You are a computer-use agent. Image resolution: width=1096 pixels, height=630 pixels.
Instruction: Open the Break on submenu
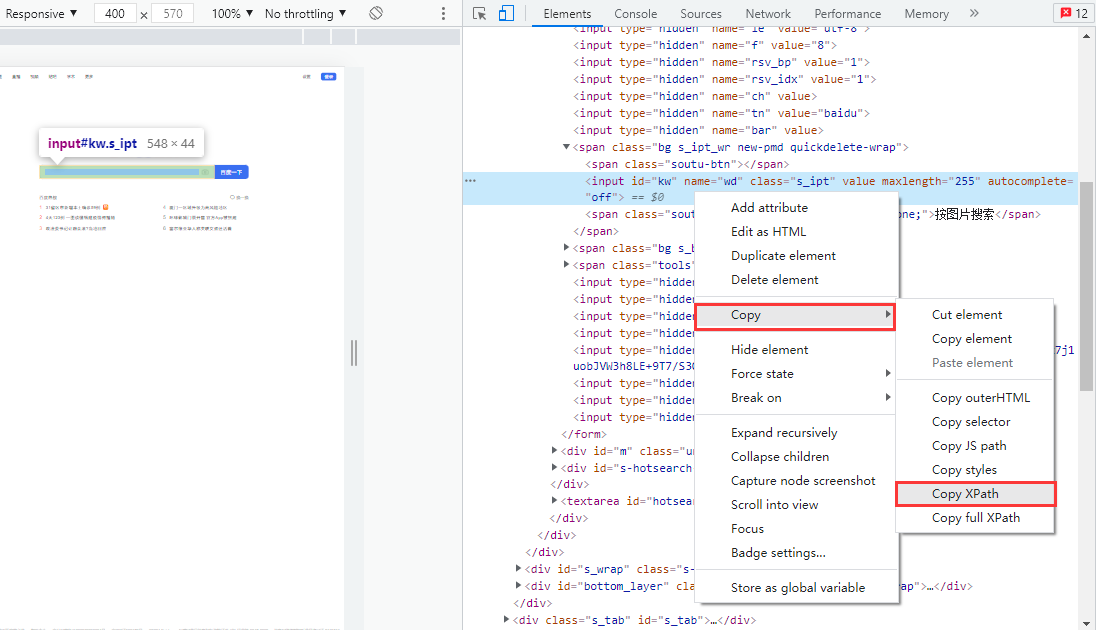tap(796, 398)
